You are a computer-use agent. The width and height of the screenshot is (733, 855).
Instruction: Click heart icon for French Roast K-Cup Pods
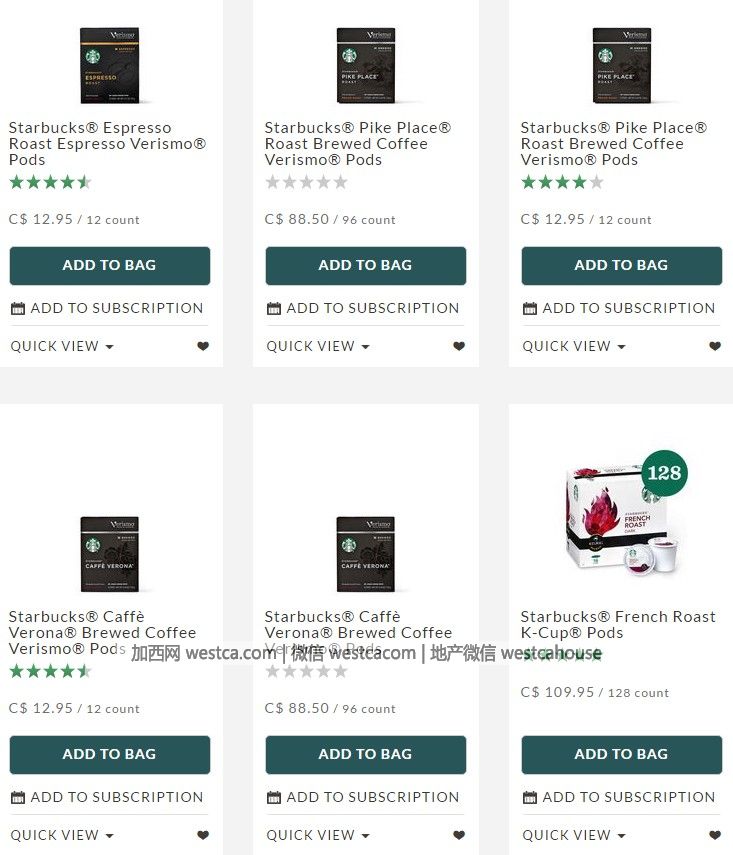[x=715, y=835]
